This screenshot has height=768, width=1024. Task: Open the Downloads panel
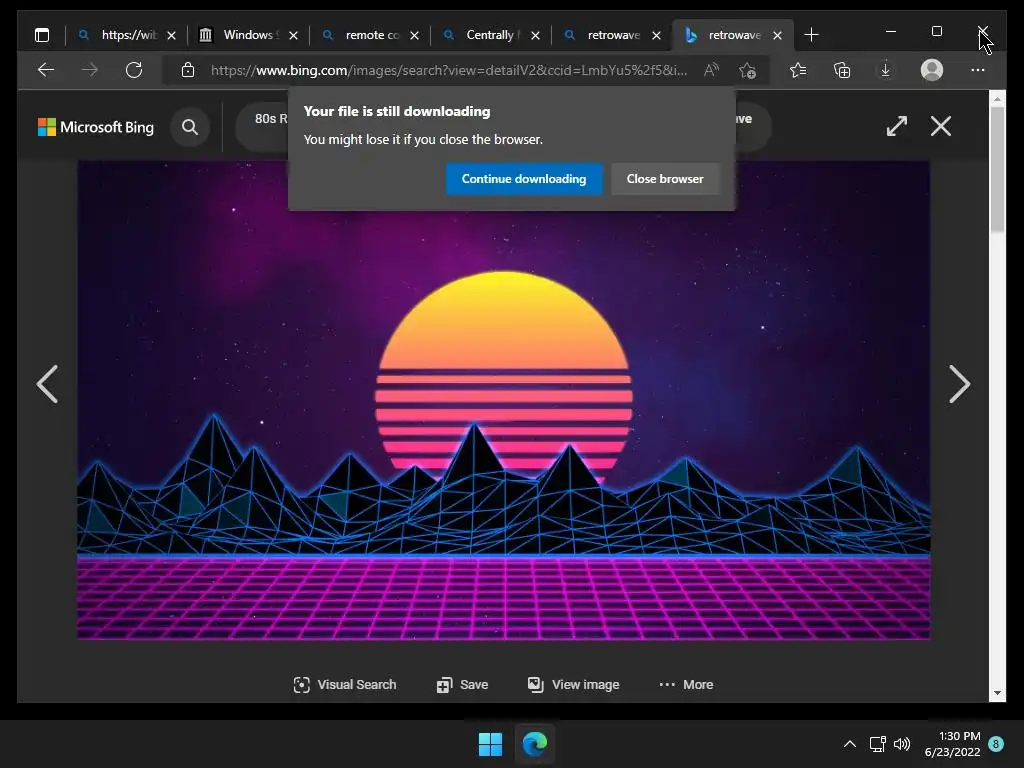click(x=886, y=70)
